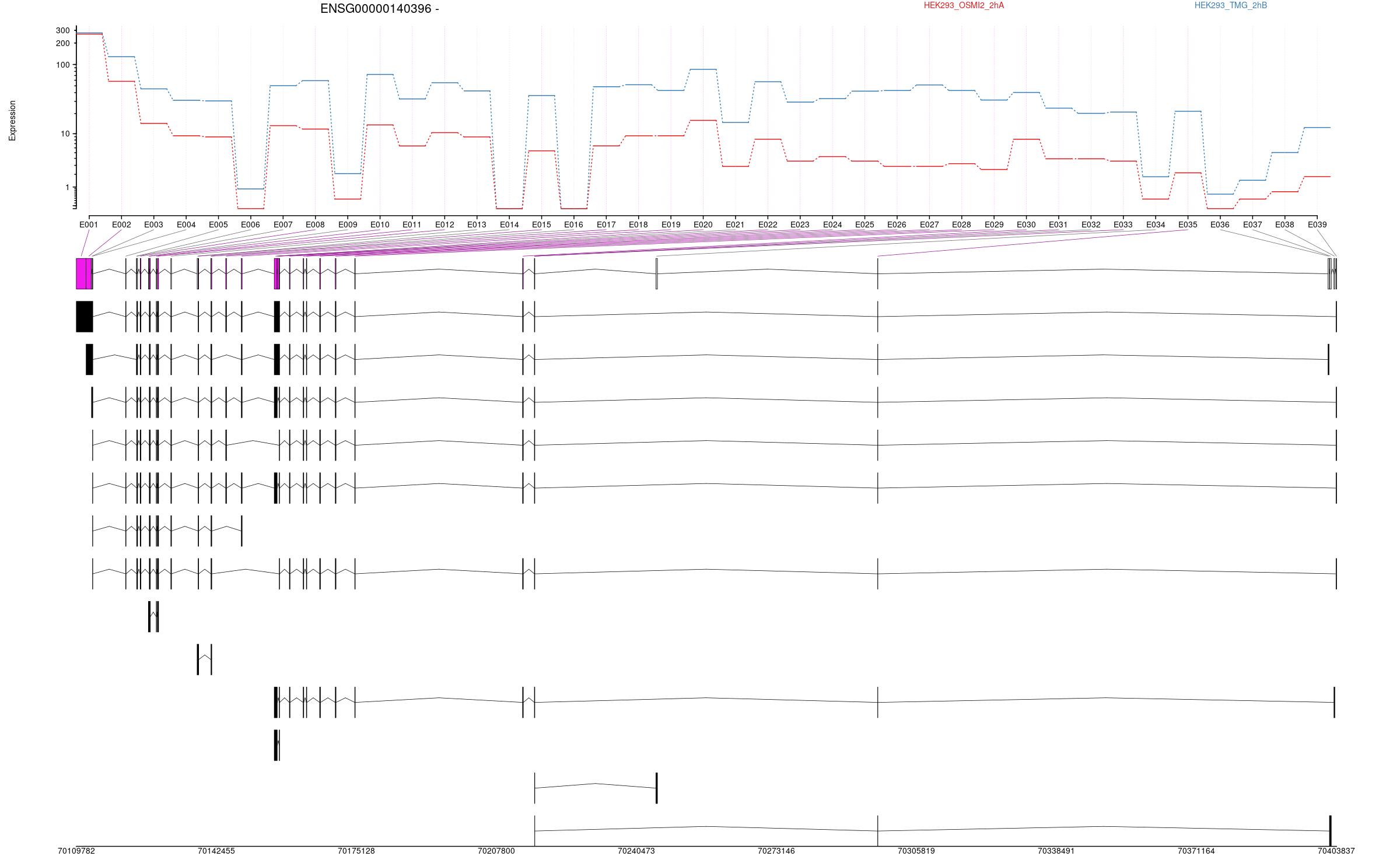Select the HEK293_OSMI2_2hA legend label

964,5
